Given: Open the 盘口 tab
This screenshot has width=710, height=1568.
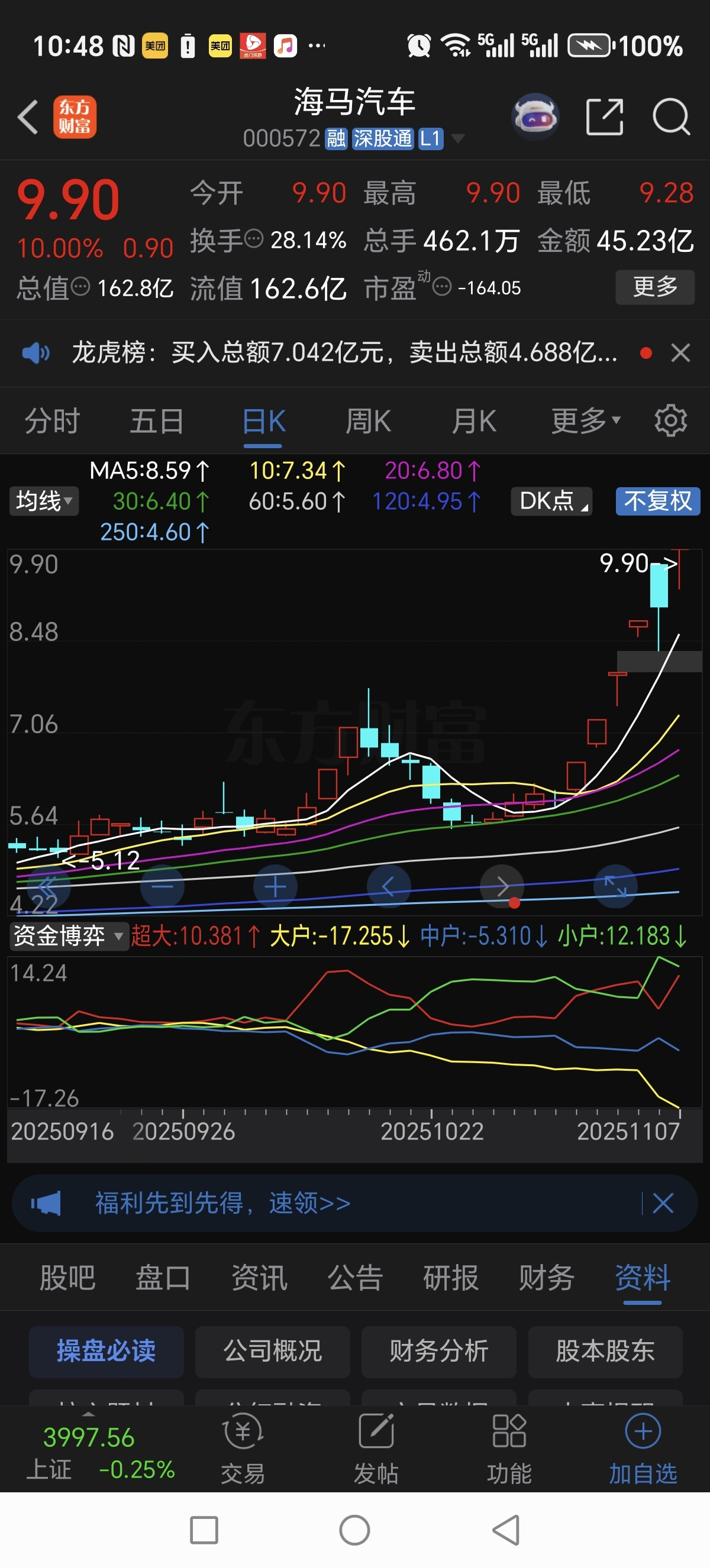Looking at the screenshot, I should coord(163,1278).
